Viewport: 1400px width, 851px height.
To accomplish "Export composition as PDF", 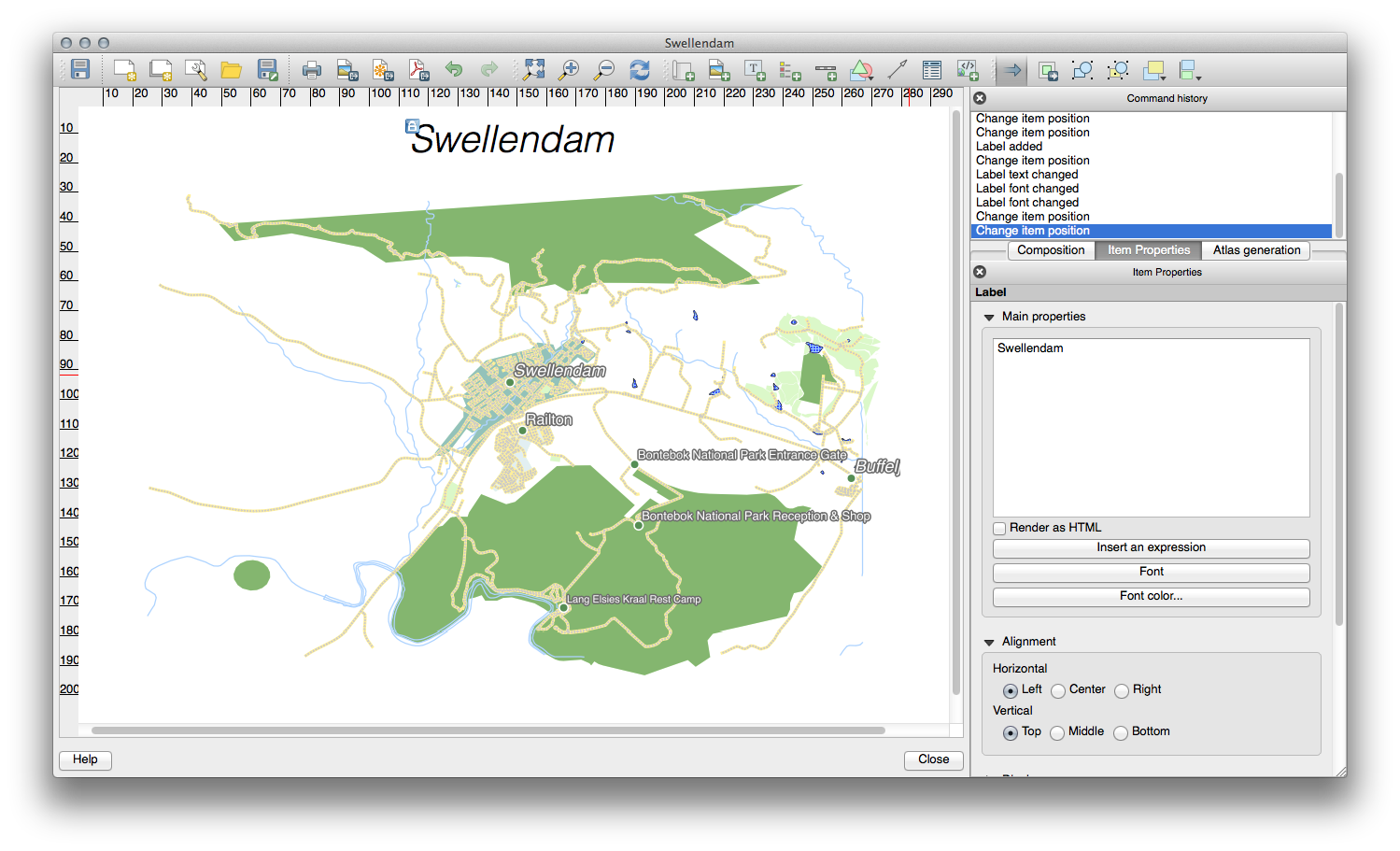I will click(417, 70).
